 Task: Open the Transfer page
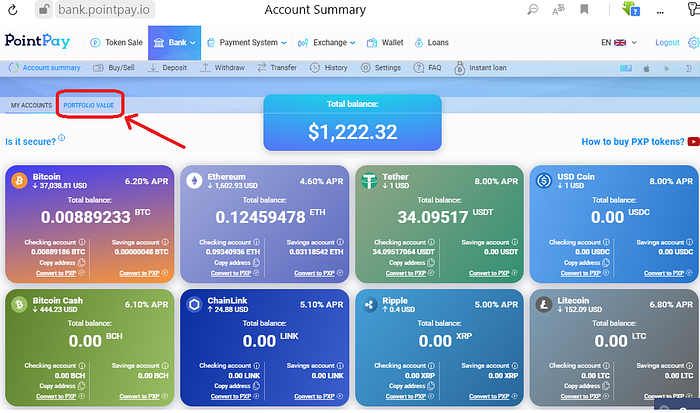tap(277, 67)
